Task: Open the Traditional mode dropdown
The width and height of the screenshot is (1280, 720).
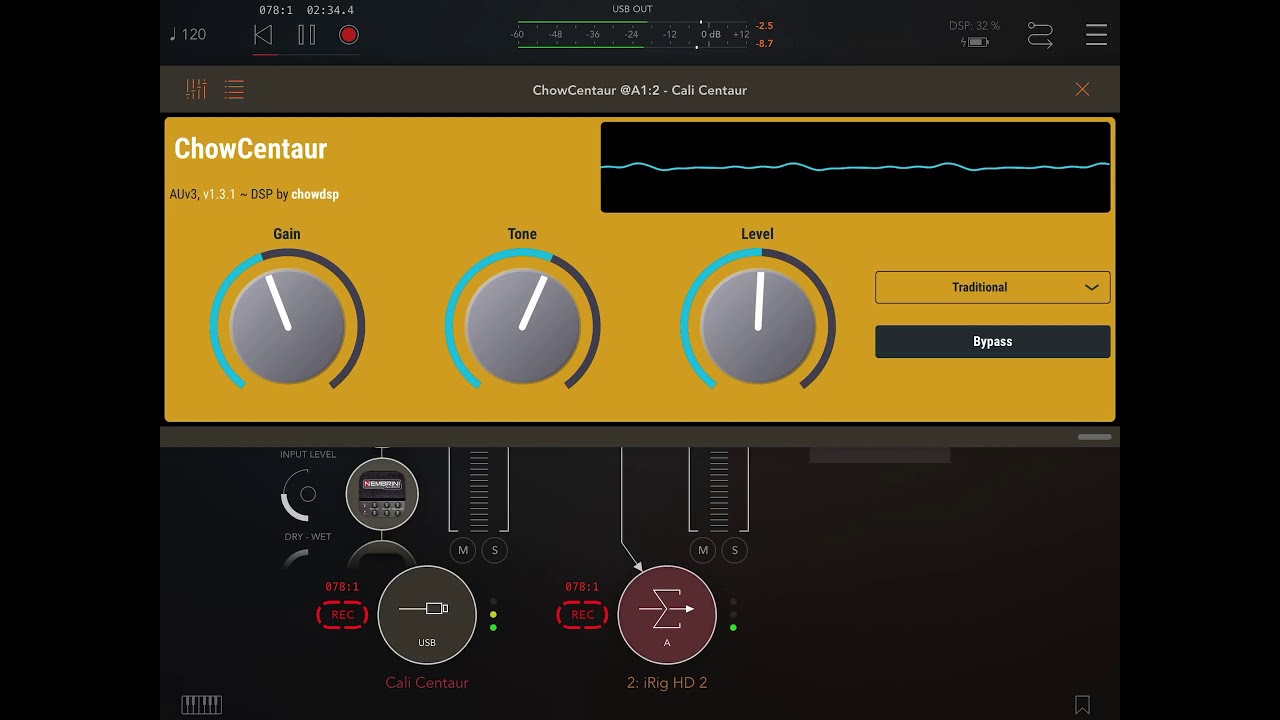Action: tap(992, 287)
